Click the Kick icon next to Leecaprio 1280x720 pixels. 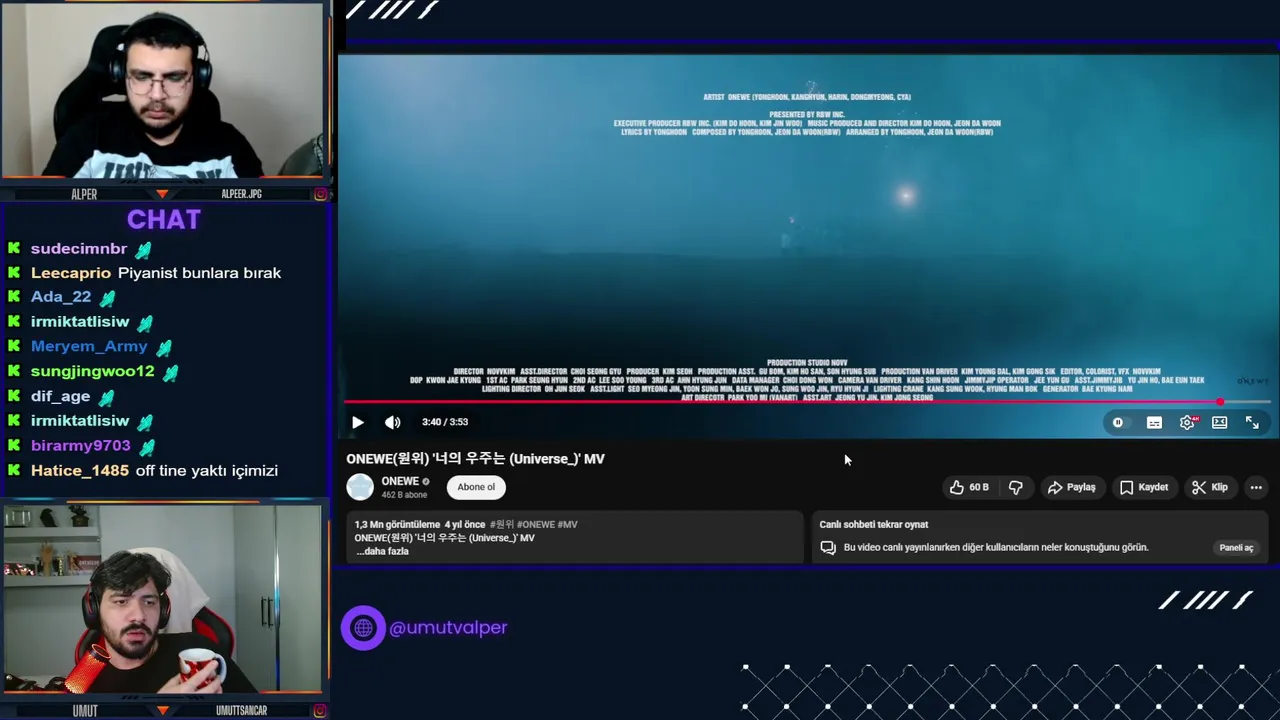point(13,273)
